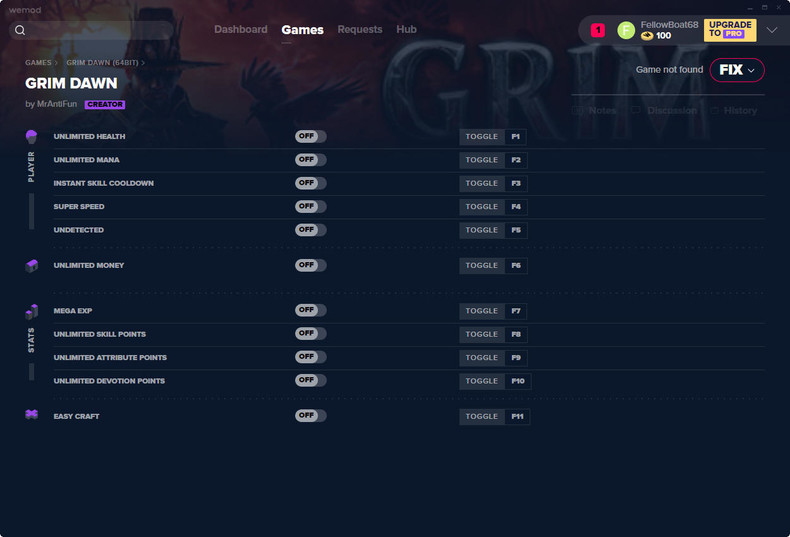Click the F4 hotkey for Super Speed
Viewport: 790px width, 537px height.
point(515,207)
